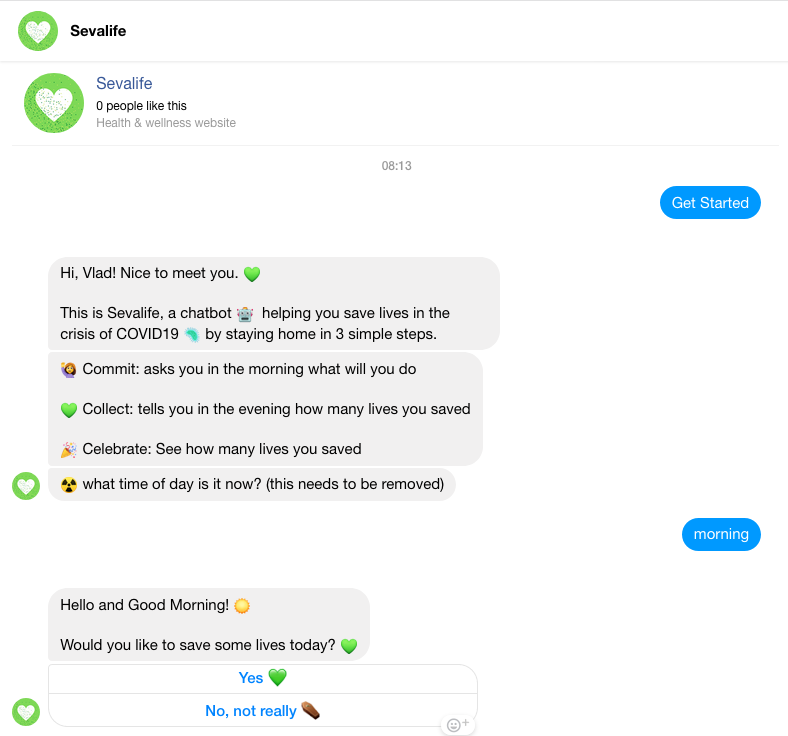This screenshot has height=736, width=788.
Task: Click the Sevalife header avatar icon
Action: (x=38, y=31)
